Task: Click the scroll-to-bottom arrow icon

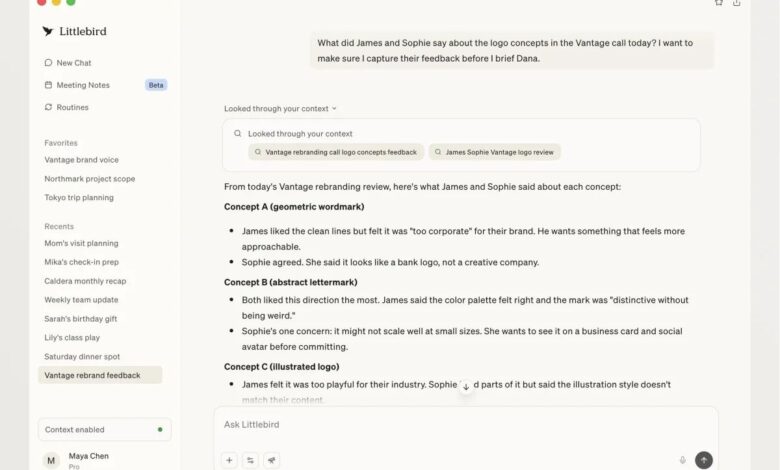Action: click(x=466, y=386)
